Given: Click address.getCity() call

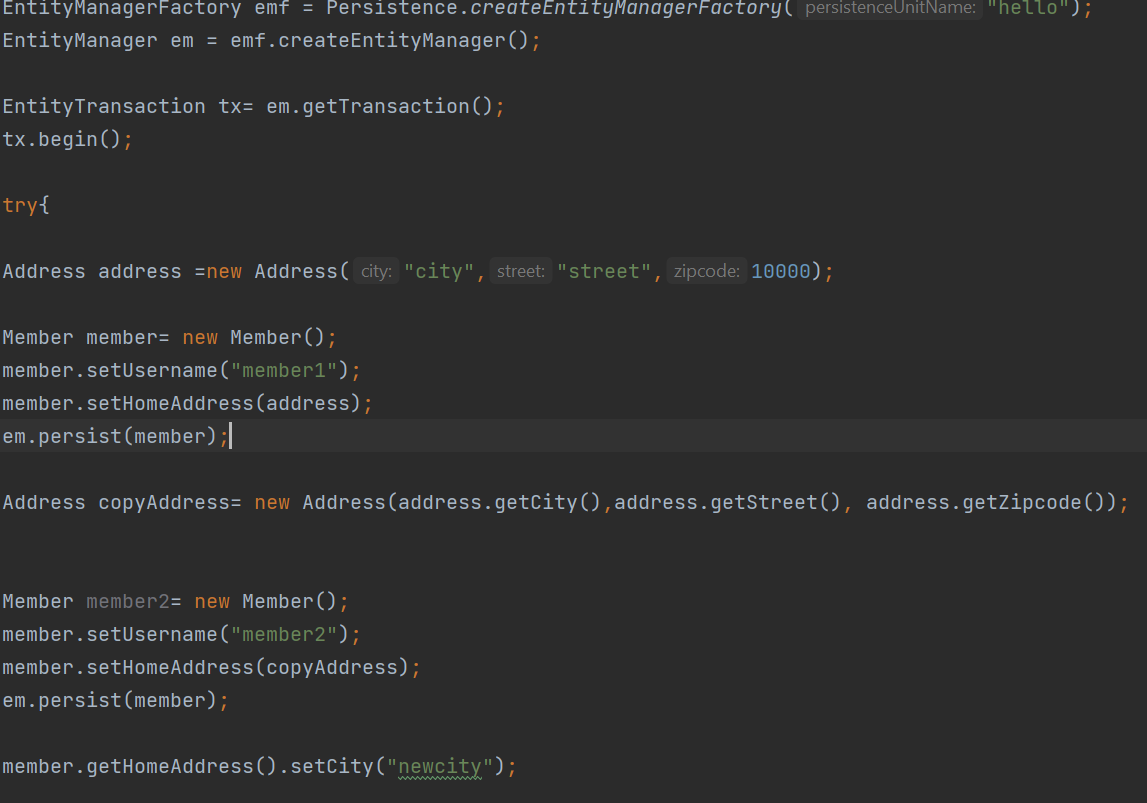Looking at the screenshot, I should [500, 503].
